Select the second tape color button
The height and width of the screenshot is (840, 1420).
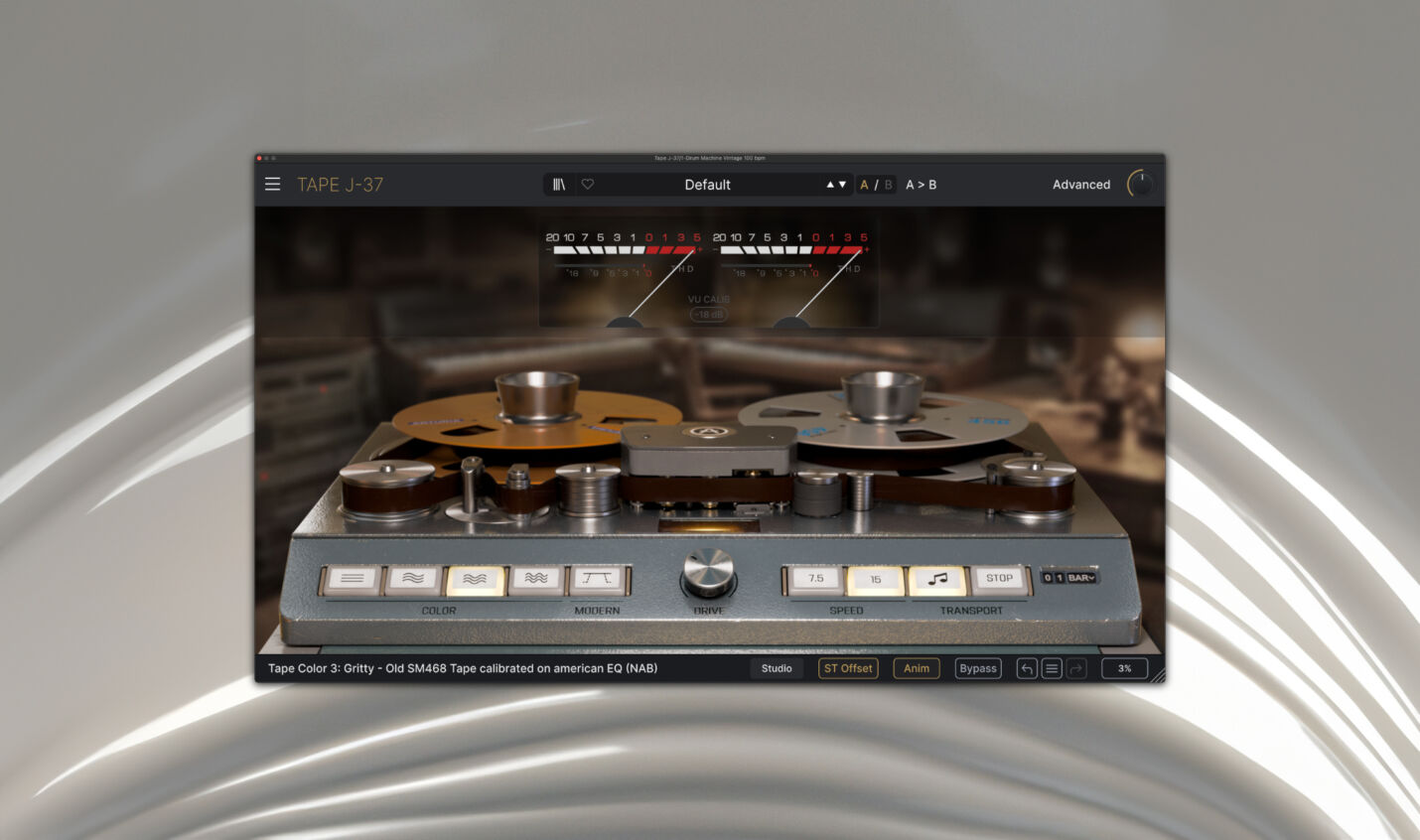click(x=413, y=579)
